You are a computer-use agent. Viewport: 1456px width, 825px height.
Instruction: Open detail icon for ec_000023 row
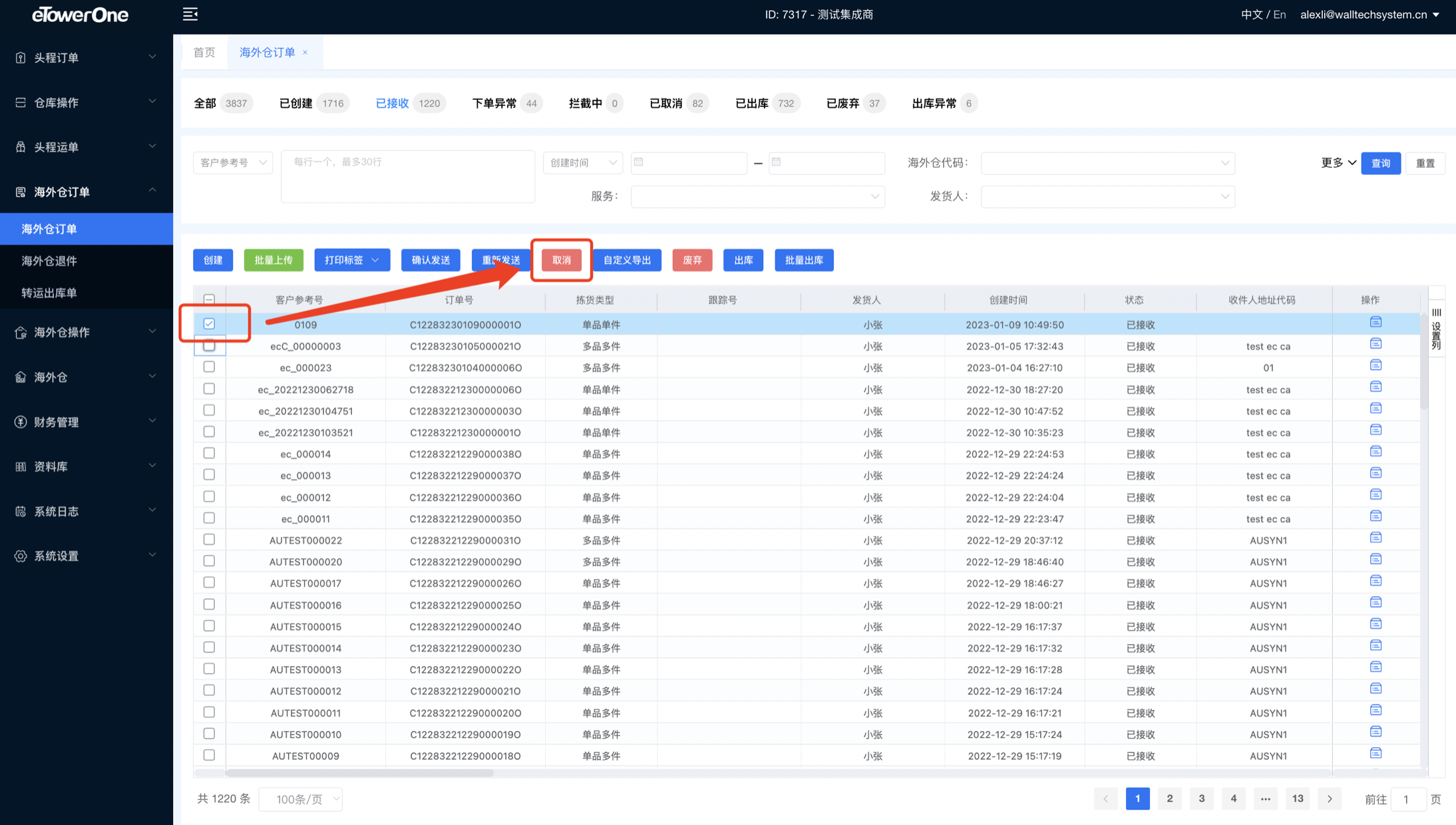(1375, 366)
